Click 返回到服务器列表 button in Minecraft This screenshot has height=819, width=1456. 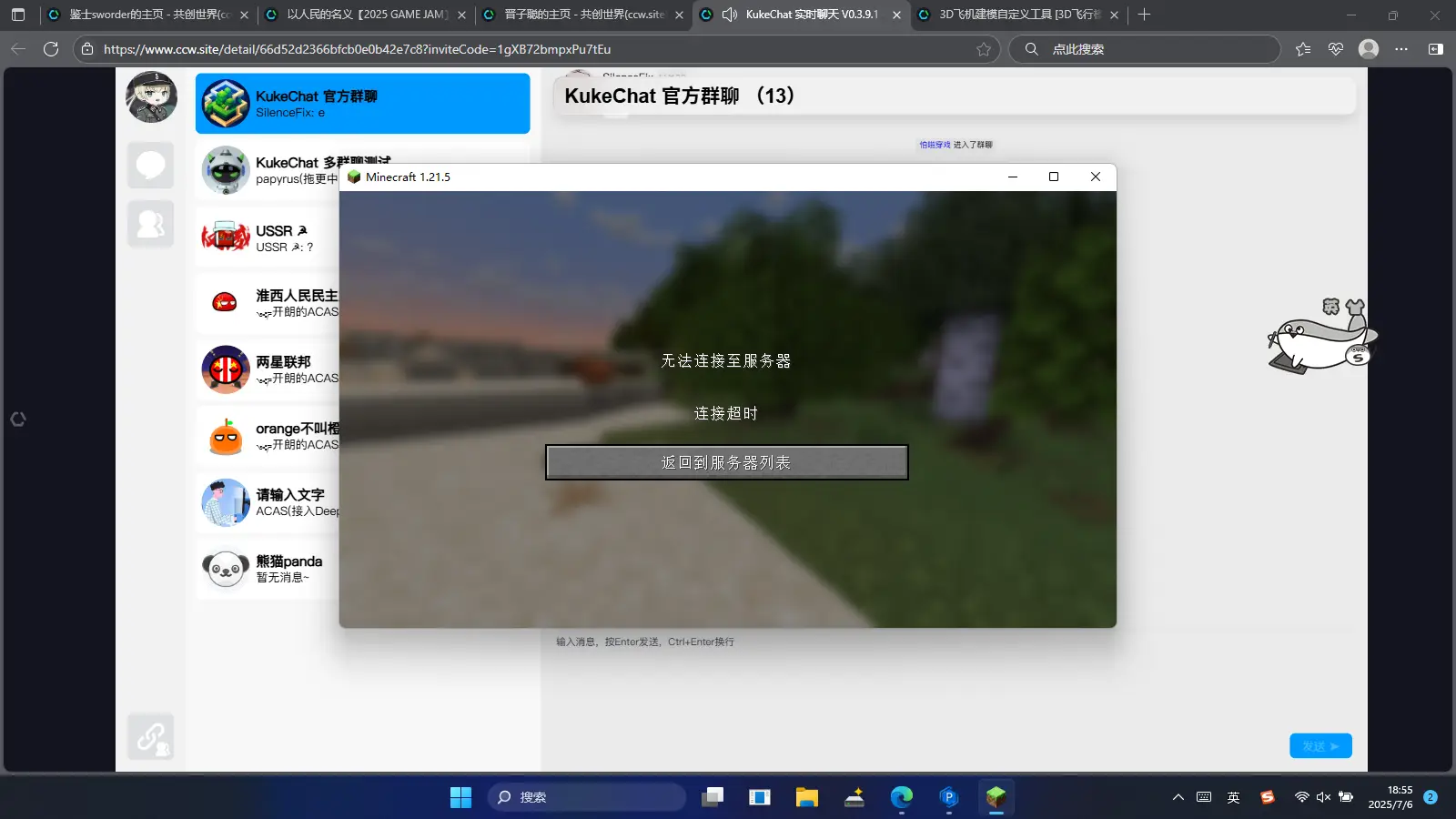pos(726,462)
